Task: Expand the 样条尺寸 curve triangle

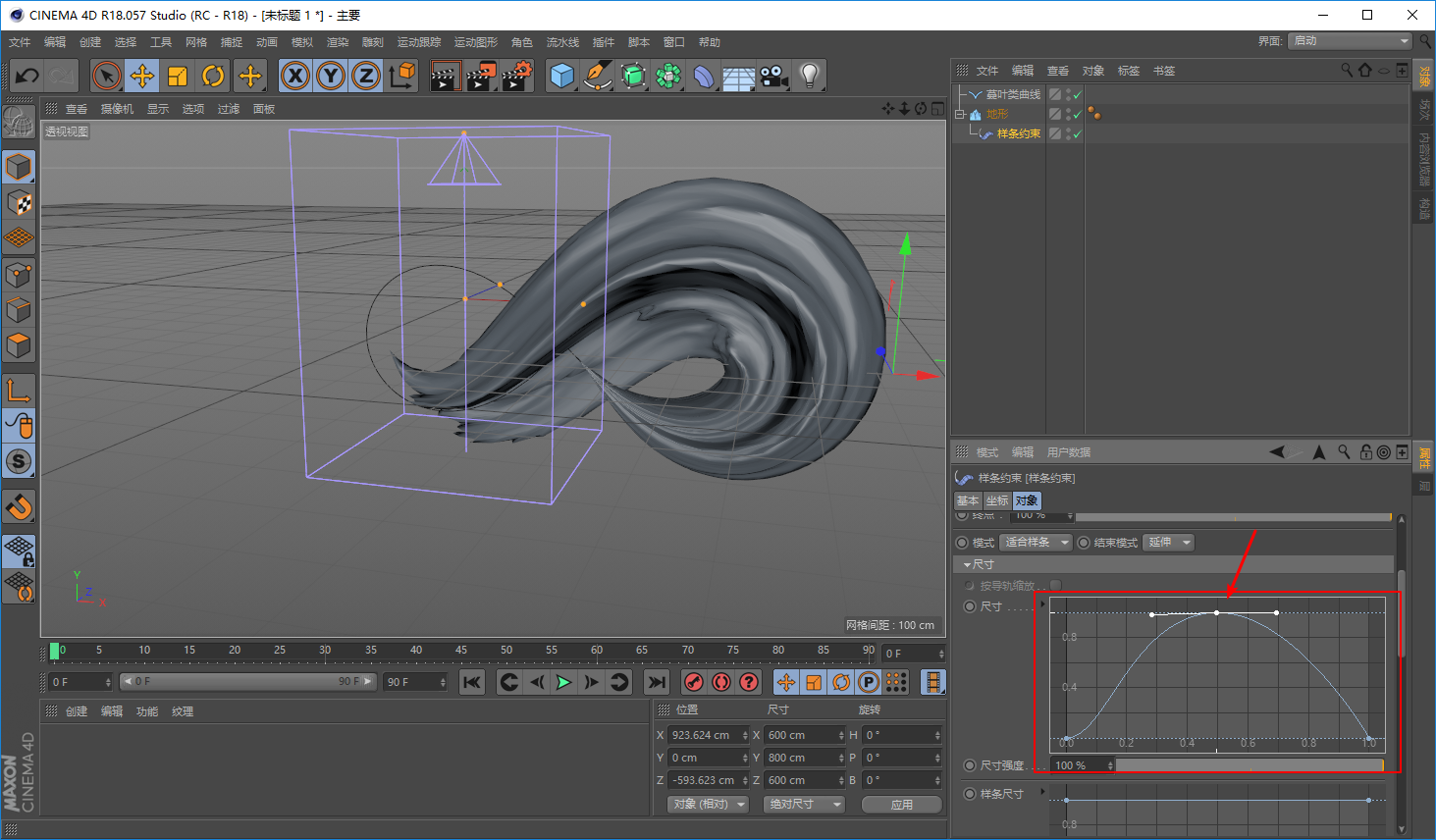Action: tap(1042, 790)
